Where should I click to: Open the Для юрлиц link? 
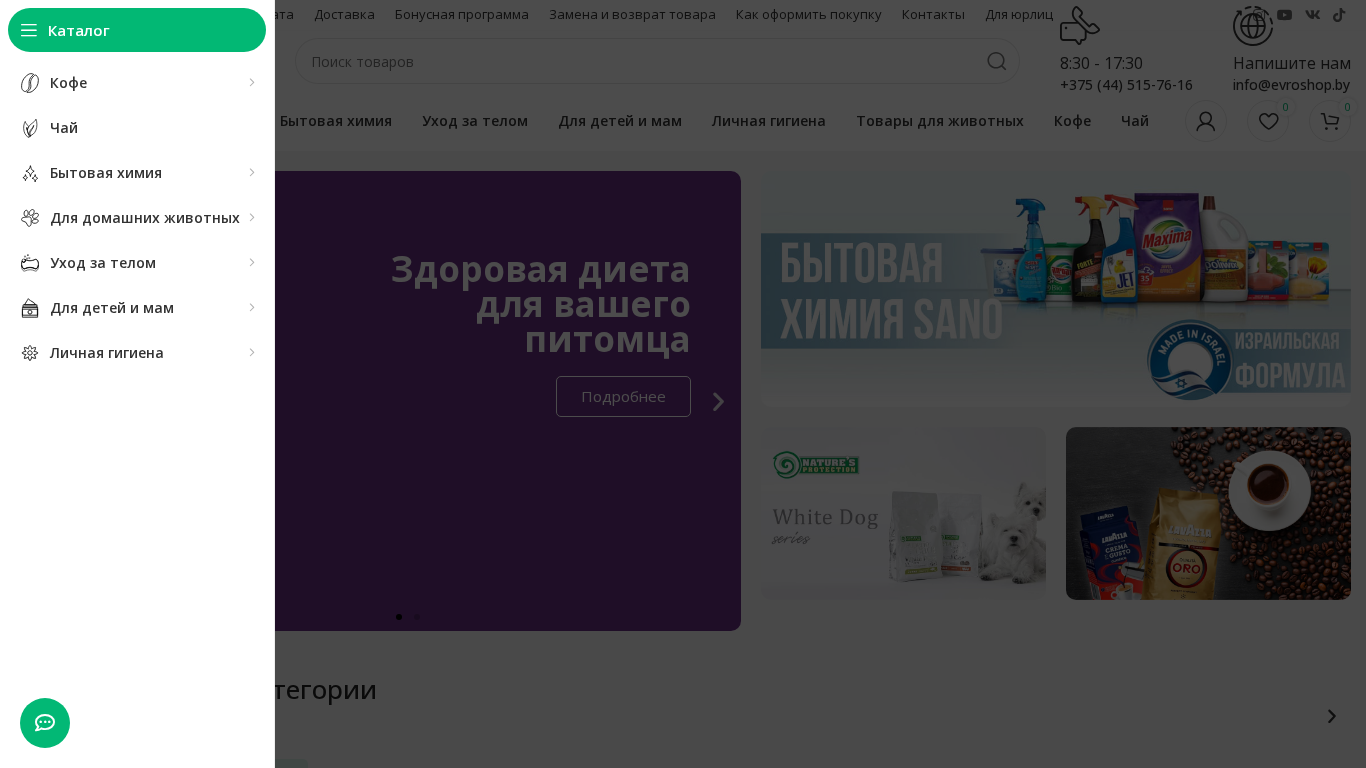coord(1019,14)
